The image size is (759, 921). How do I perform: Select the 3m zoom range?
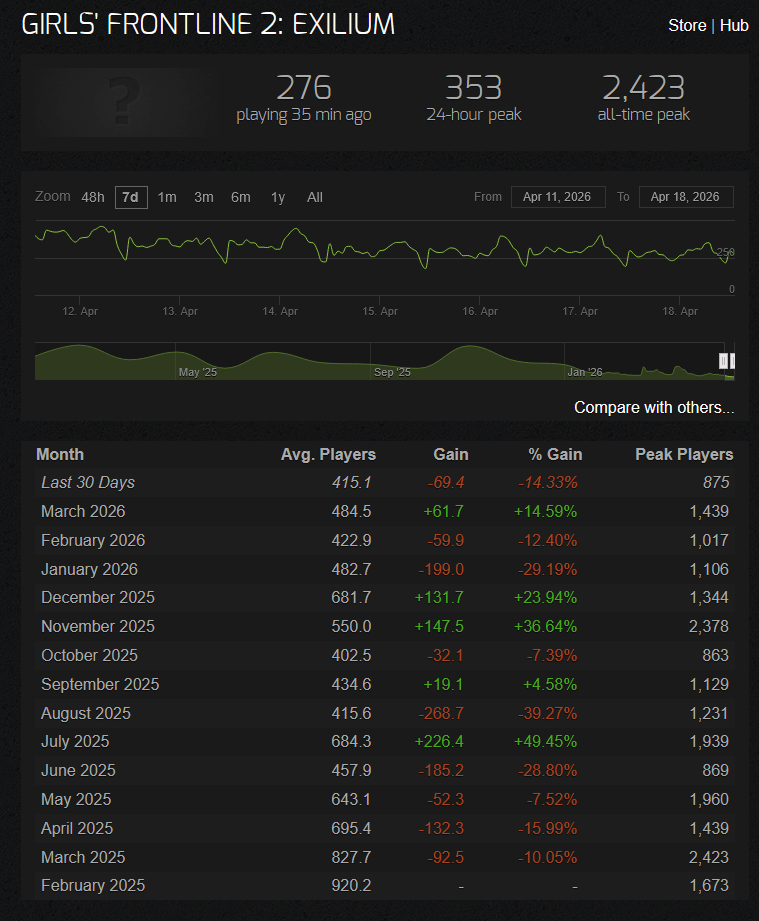pos(204,197)
